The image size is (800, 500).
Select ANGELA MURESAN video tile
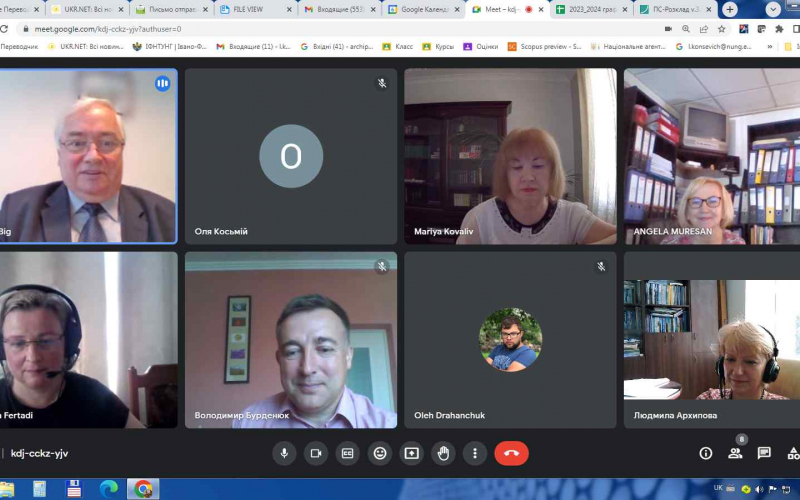pos(712,156)
